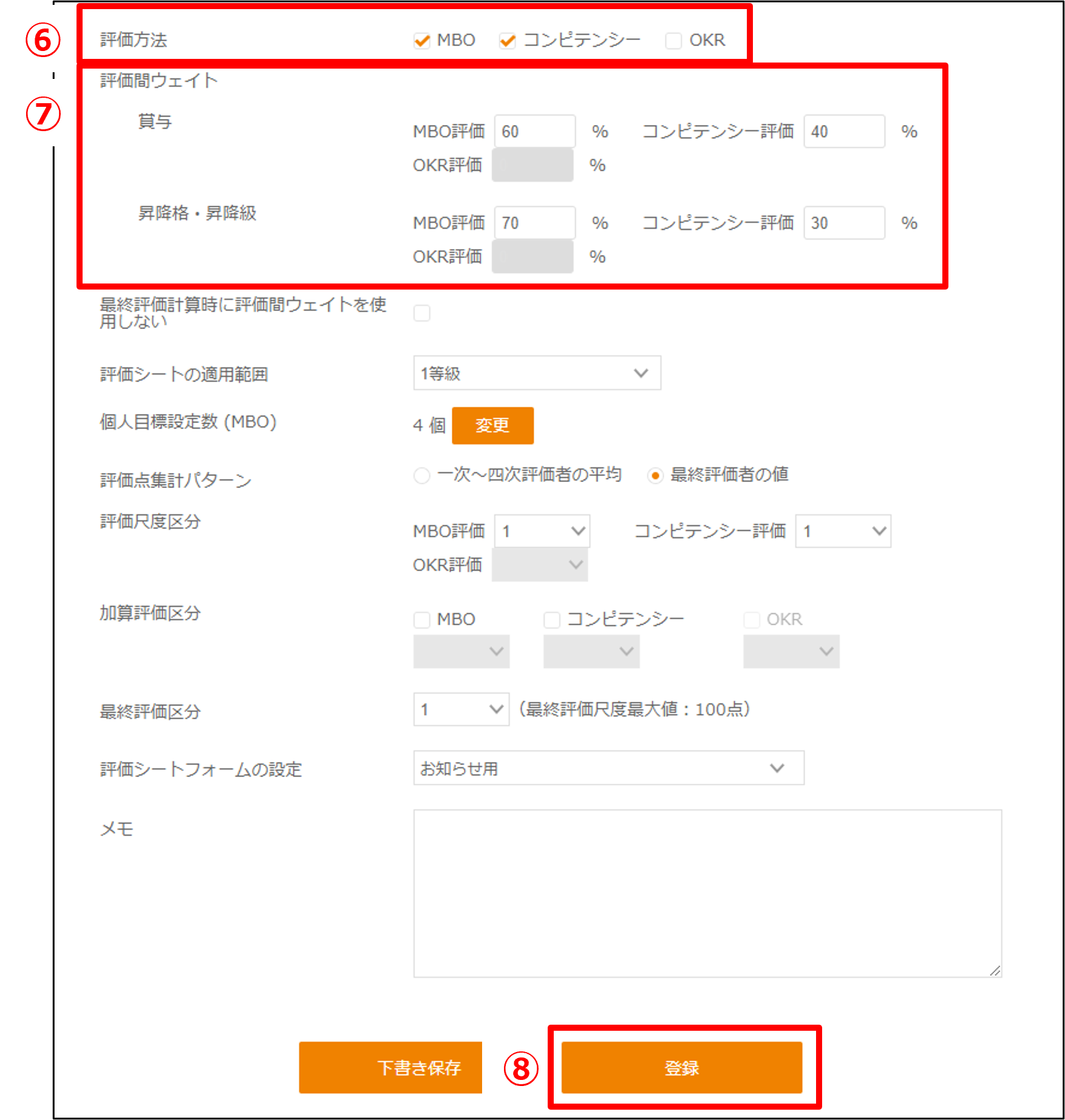The width and height of the screenshot is (1065, 1120).
Task: Click the 賞与 MBO評価 percentage field showing 60
Action: 534,131
